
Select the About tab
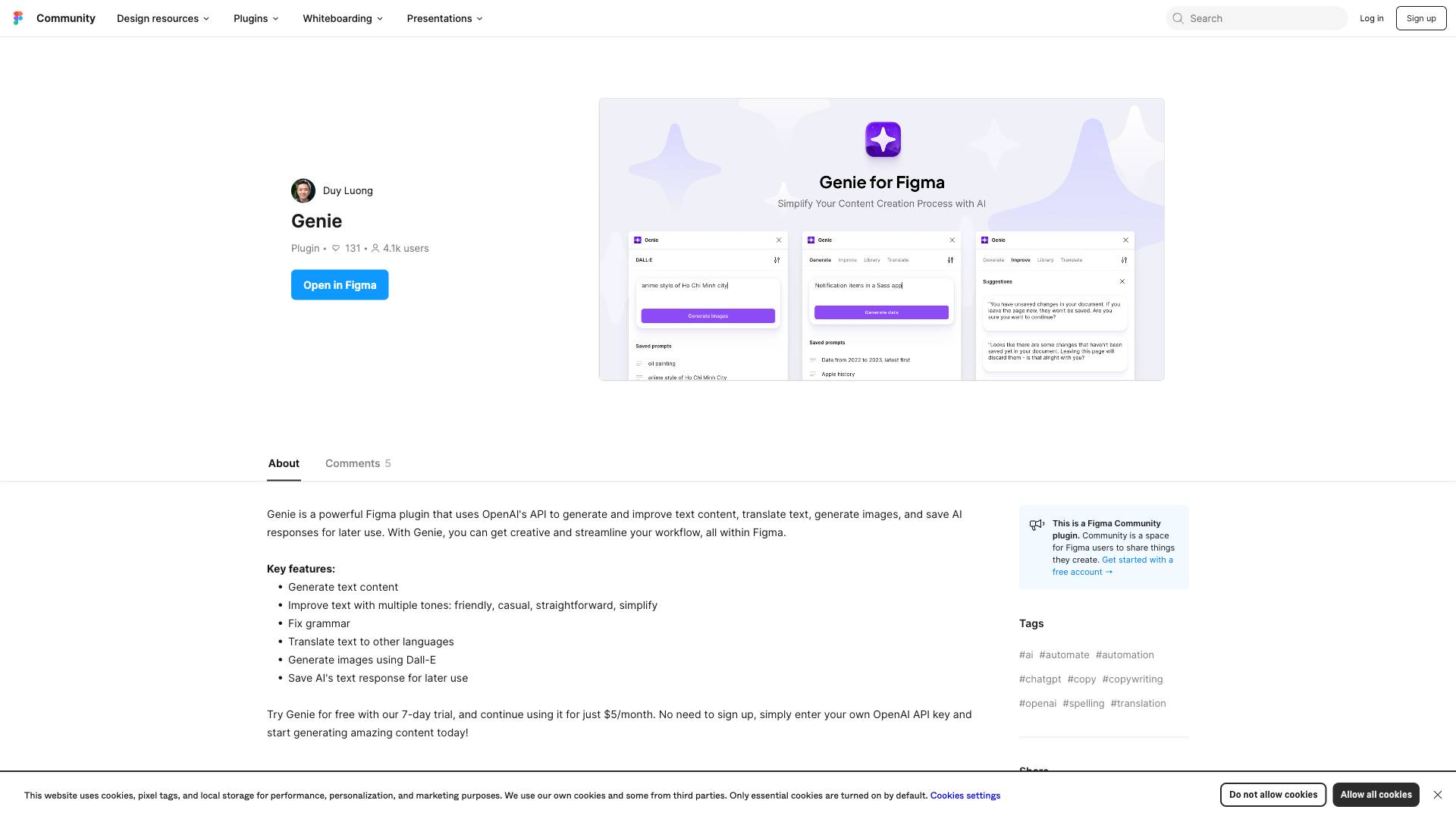click(x=284, y=463)
